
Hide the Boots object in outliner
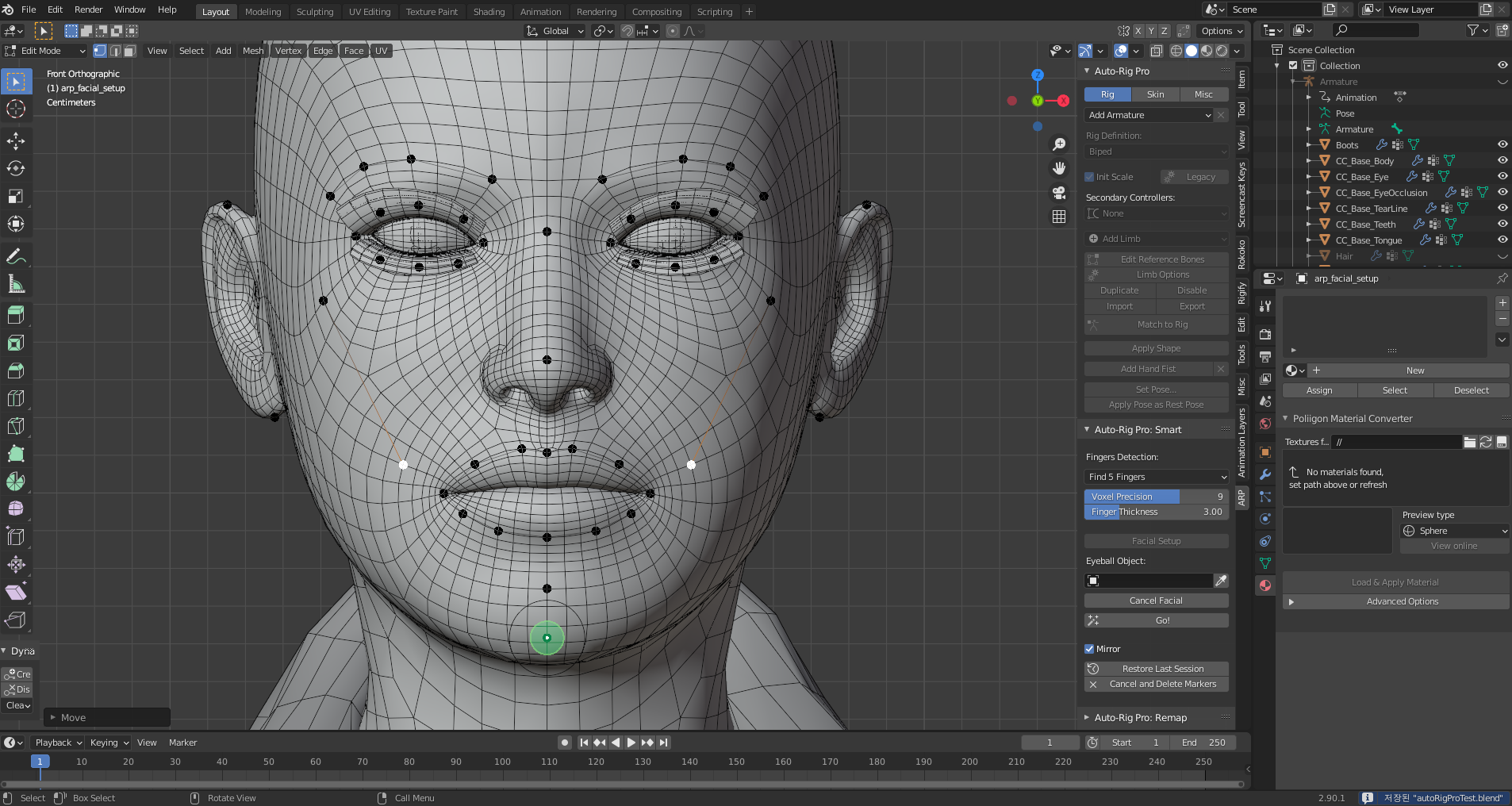pos(1502,144)
